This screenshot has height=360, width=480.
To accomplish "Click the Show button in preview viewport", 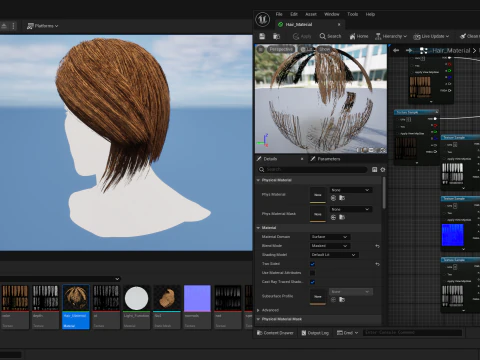I will point(324,49).
